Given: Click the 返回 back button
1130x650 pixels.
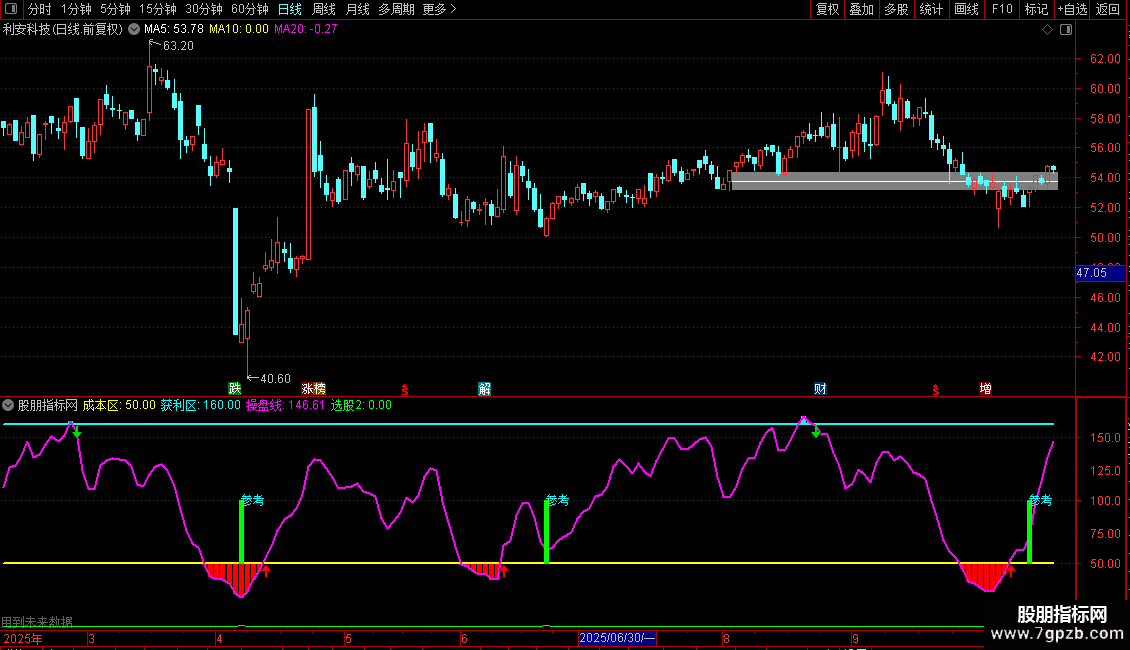Looking at the screenshot, I should point(1108,9).
